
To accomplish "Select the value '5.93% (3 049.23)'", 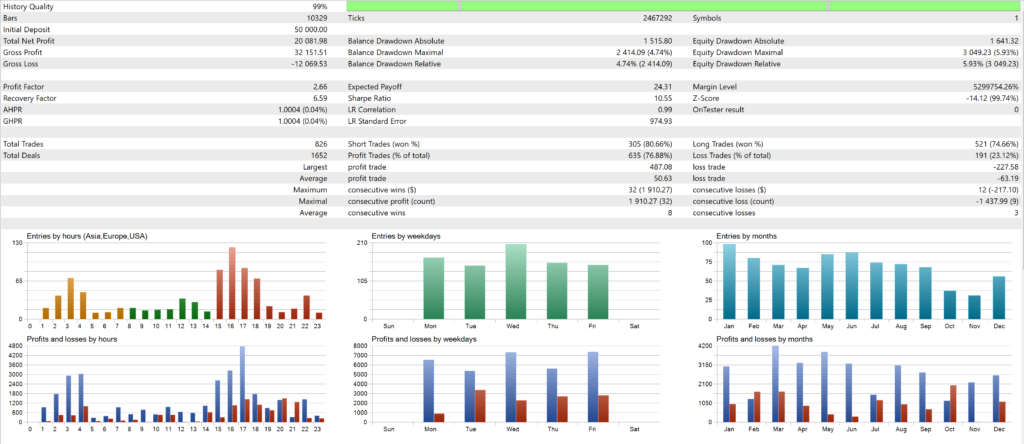I will pos(990,64).
